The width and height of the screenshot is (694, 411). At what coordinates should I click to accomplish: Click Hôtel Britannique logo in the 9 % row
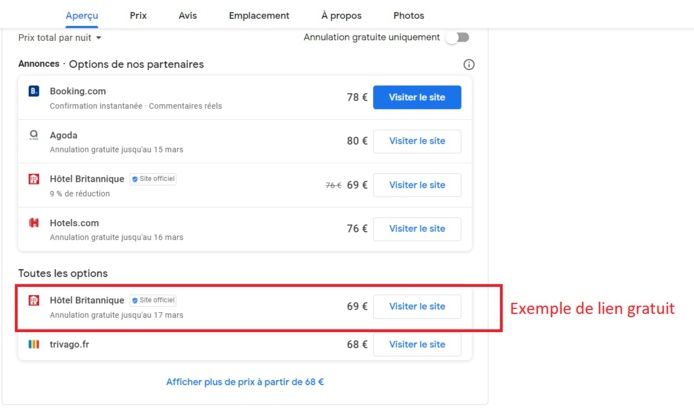34,179
